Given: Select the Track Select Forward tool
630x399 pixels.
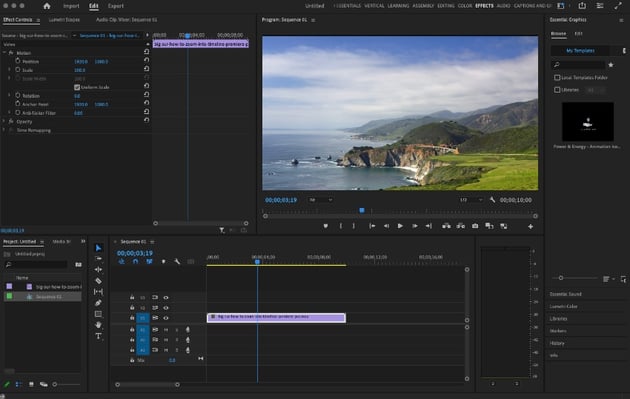Looking at the screenshot, I should [98, 258].
